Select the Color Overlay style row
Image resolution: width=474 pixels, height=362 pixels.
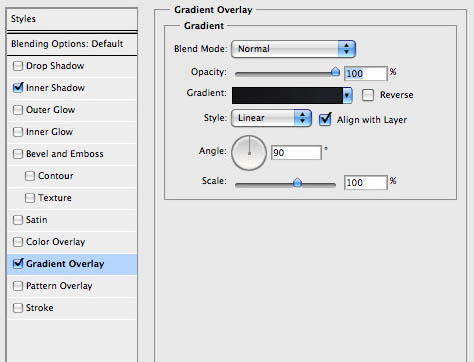point(72,242)
